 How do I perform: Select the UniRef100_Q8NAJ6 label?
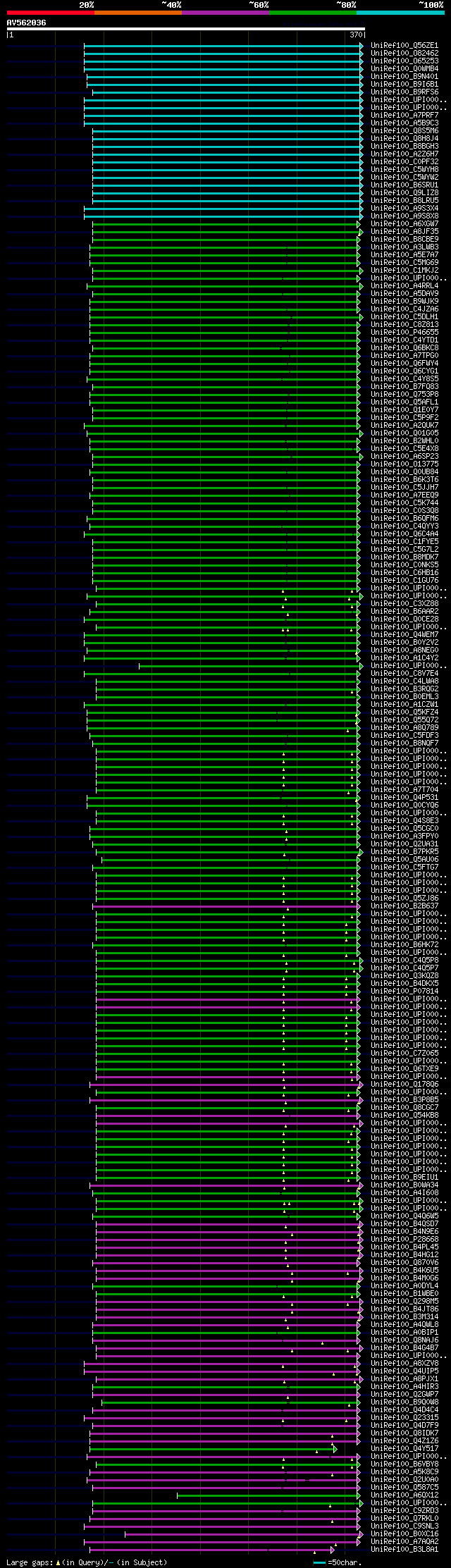404,1340
